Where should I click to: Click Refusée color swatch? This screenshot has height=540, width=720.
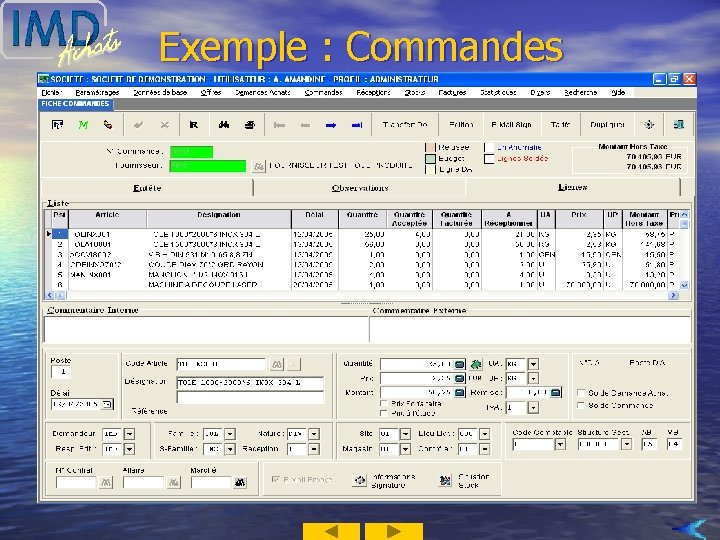(x=430, y=147)
